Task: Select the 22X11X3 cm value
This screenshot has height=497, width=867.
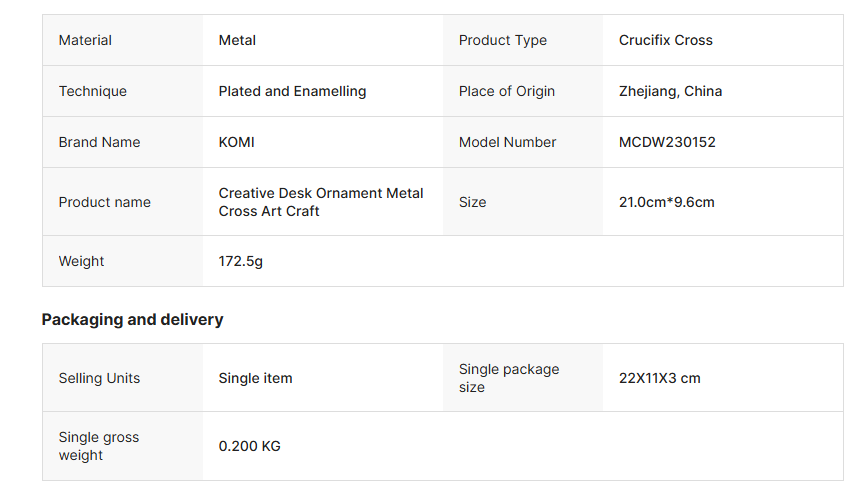Action: 659,378
